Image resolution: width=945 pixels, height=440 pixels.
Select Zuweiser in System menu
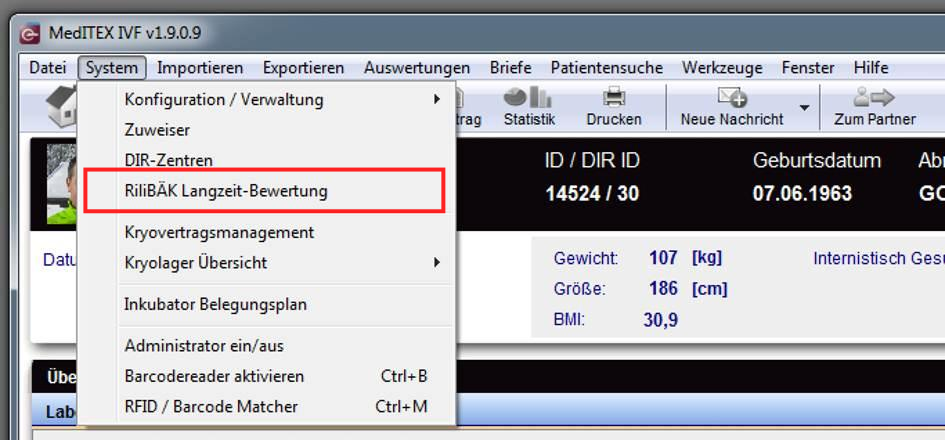(267, 130)
